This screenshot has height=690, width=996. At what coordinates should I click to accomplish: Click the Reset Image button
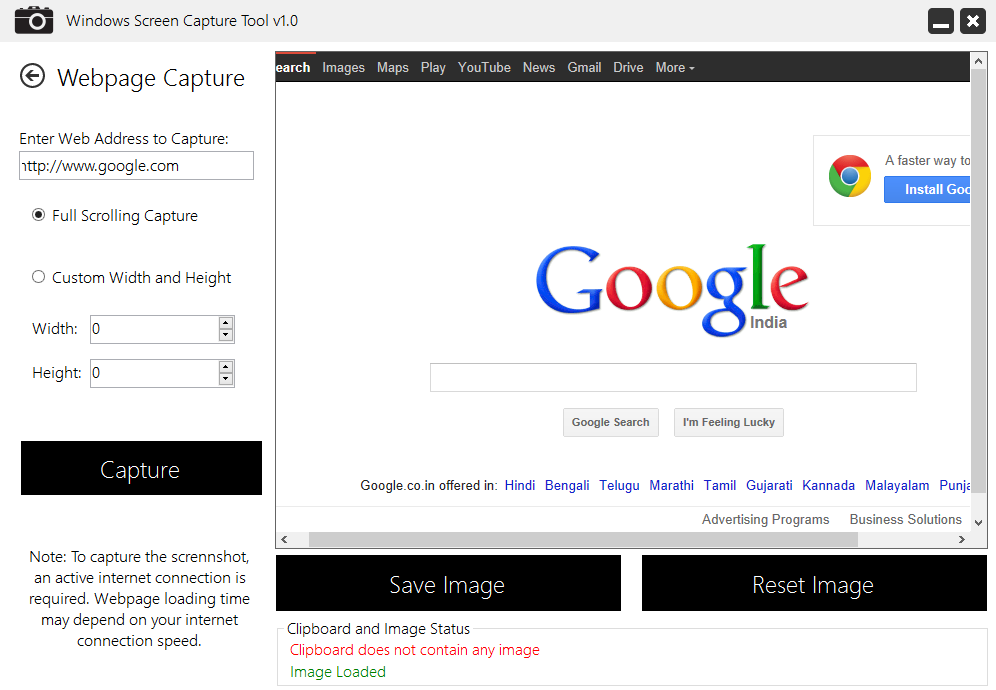click(814, 583)
